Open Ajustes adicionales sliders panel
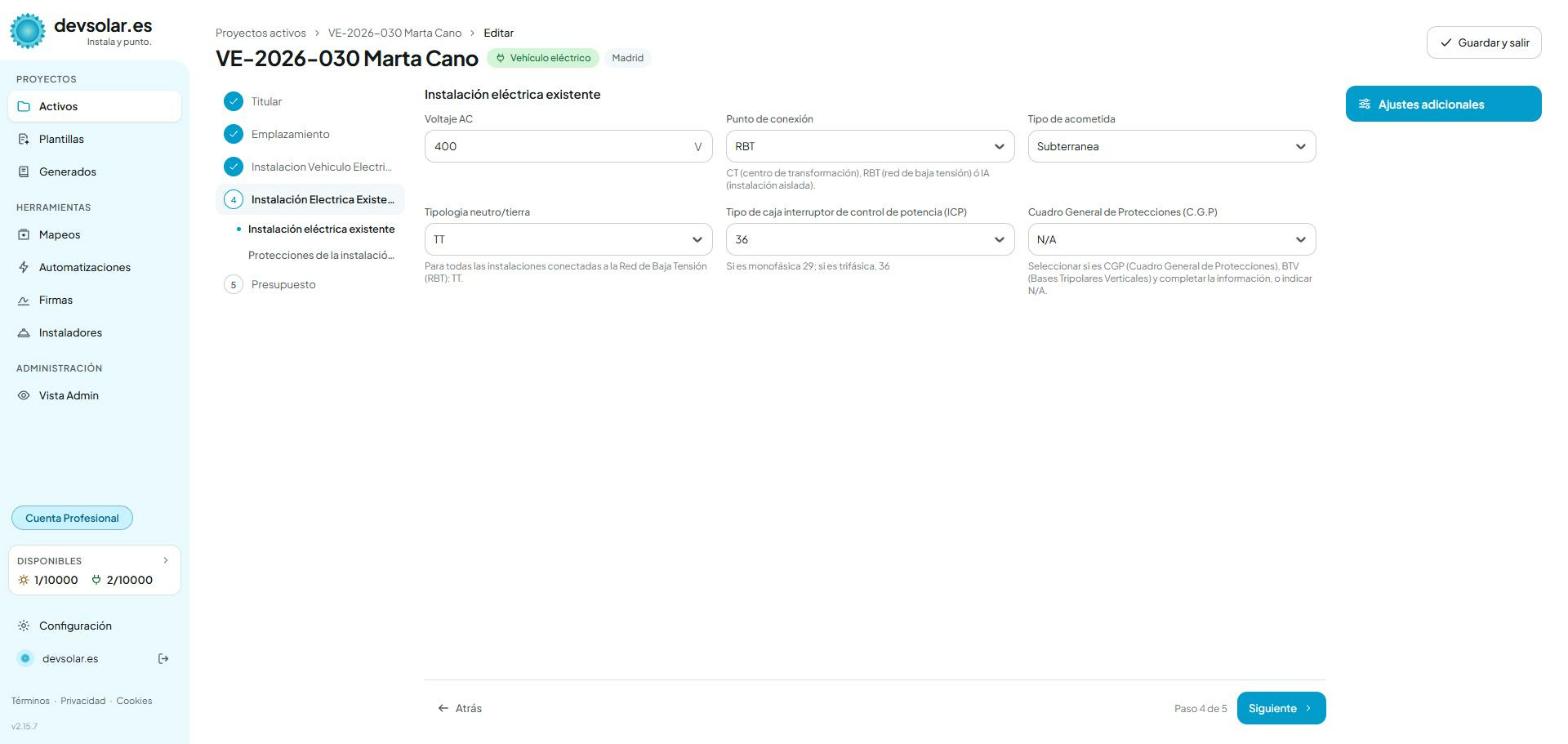1568x744 pixels. (1443, 104)
